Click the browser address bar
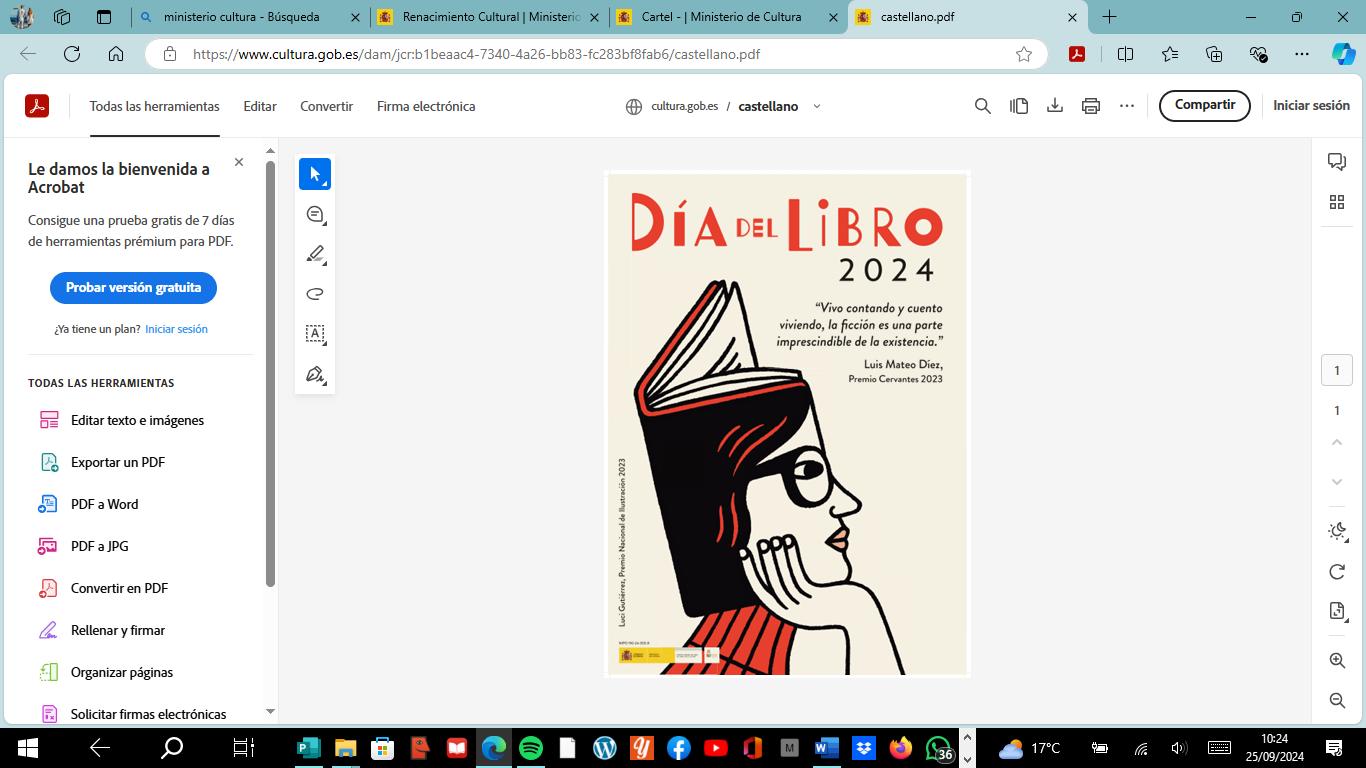The width and height of the screenshot is (1366, 768). pos(595,54)
